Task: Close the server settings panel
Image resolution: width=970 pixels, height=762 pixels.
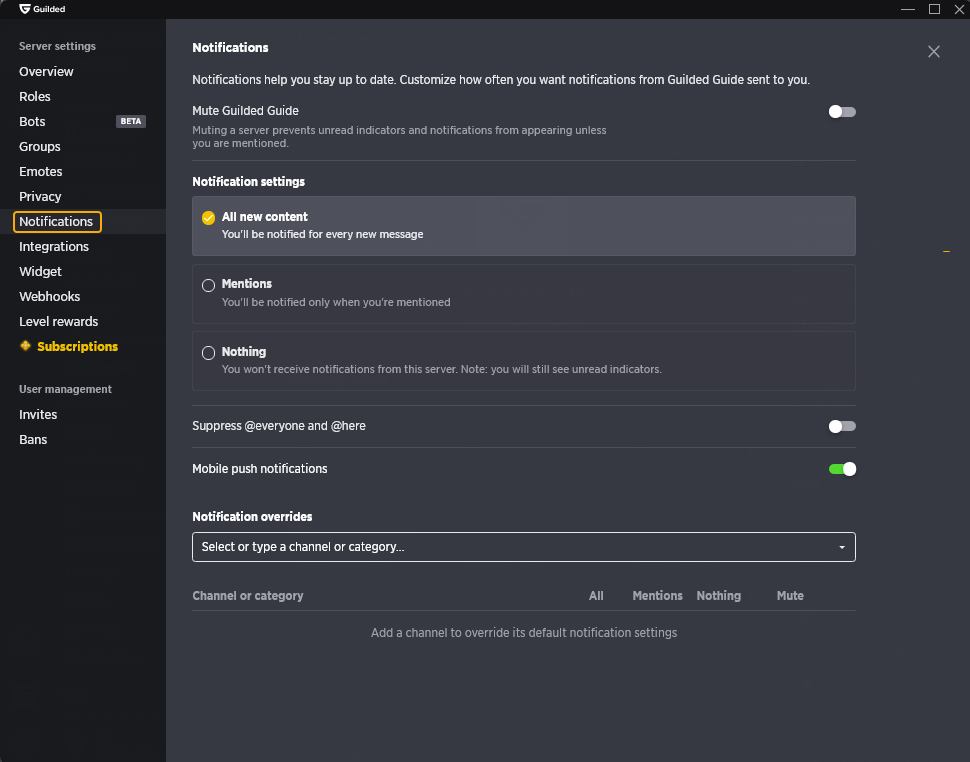Action: (x=934, y=51)
